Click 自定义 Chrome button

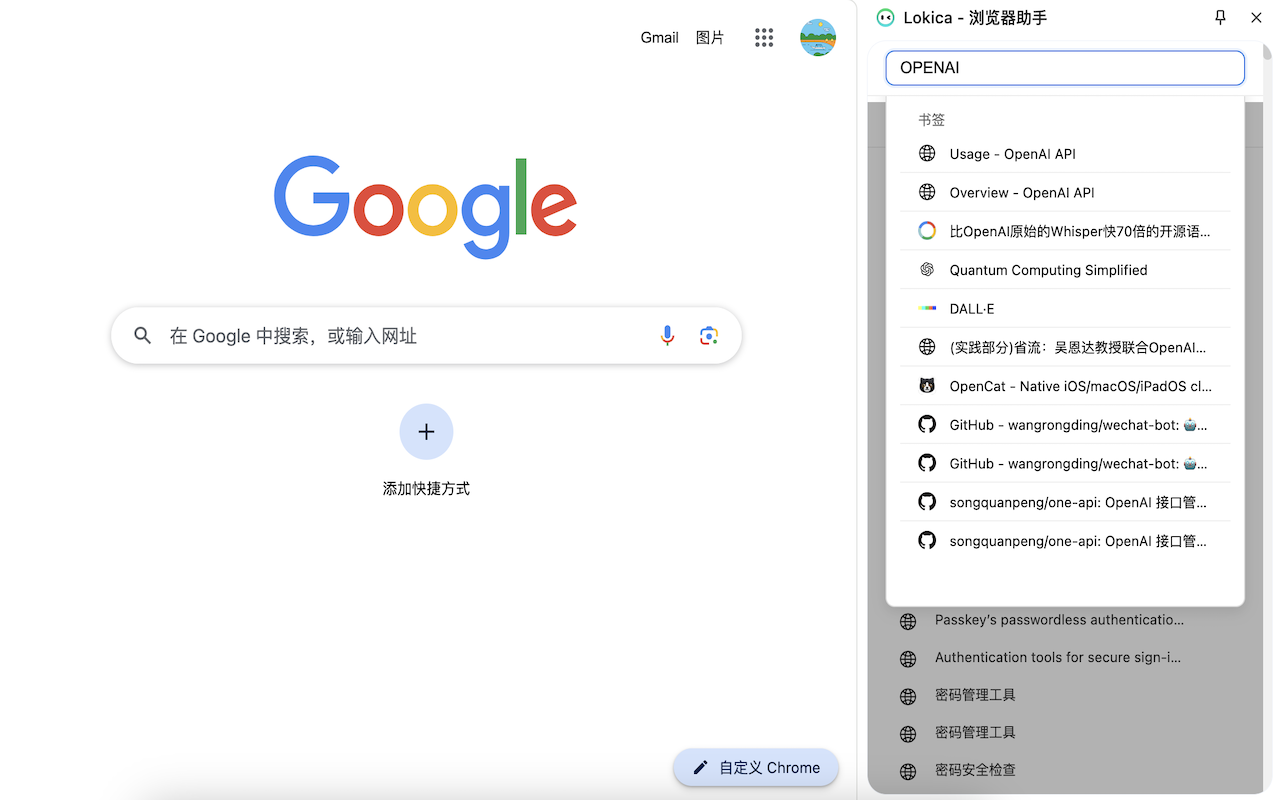[756, 768]
